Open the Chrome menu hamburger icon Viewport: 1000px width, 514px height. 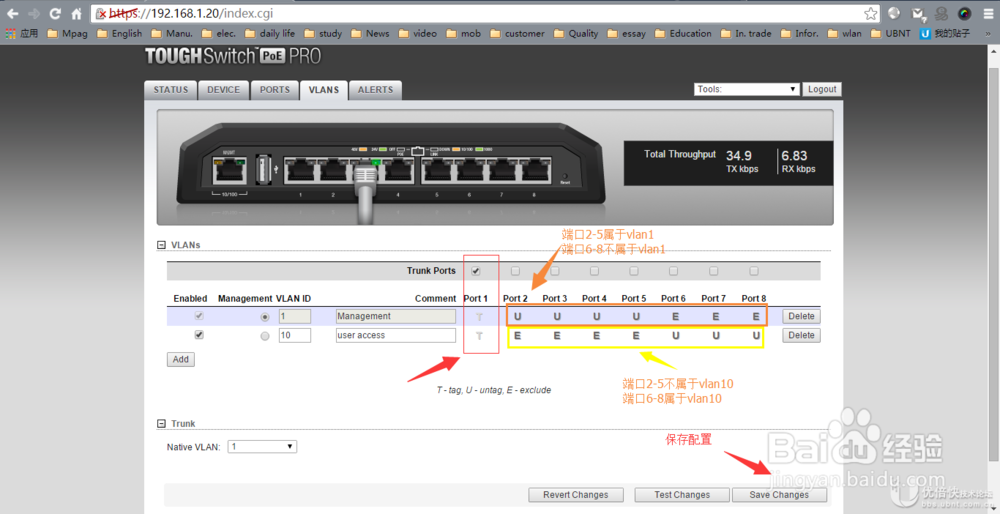989,13
